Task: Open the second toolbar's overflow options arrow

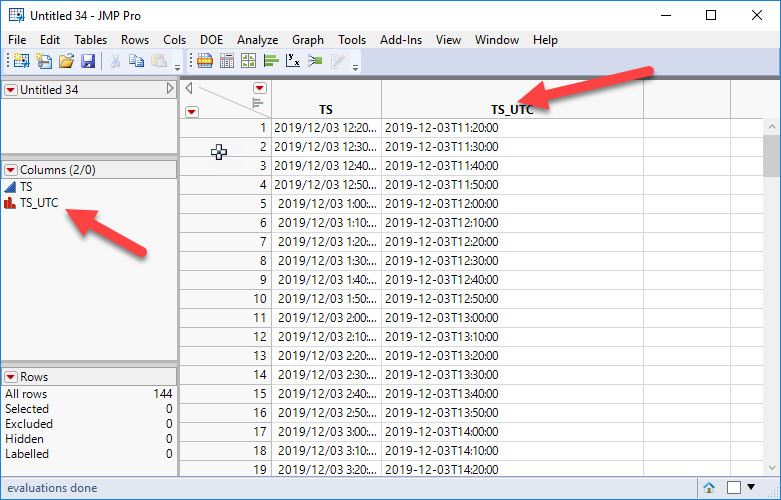Action: click(355, 67)
